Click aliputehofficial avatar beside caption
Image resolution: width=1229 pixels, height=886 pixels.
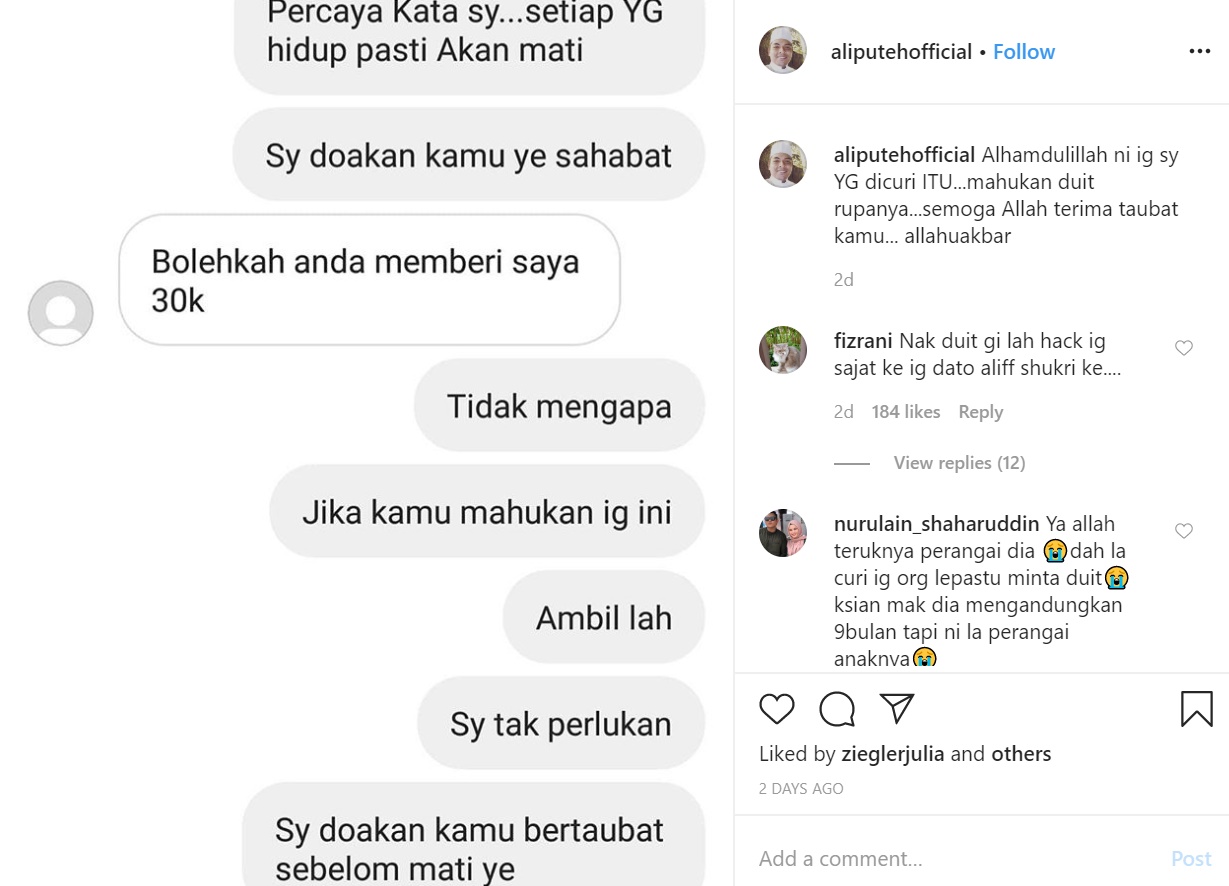pos(783,164)
